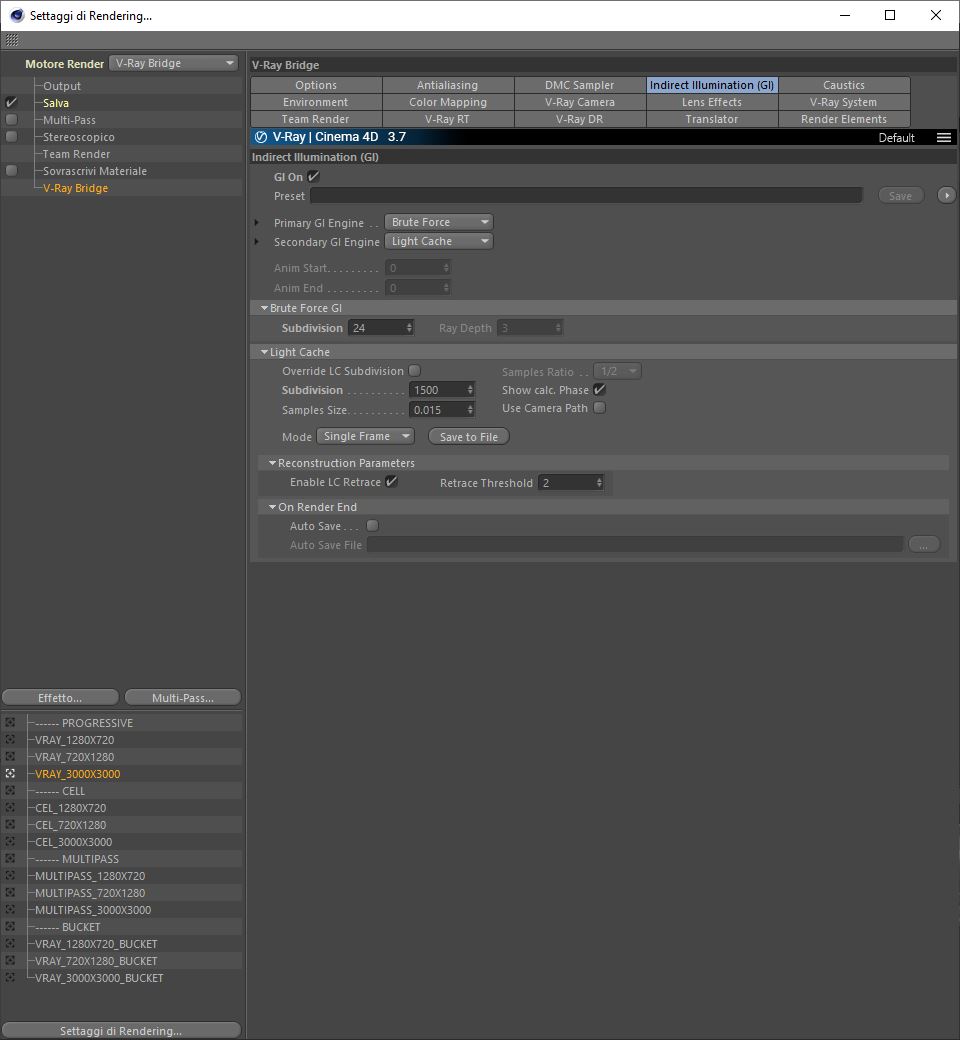Expand the Primary GI Engine disclosure triangle
The image size is (960, 1040).
[257, 223]
